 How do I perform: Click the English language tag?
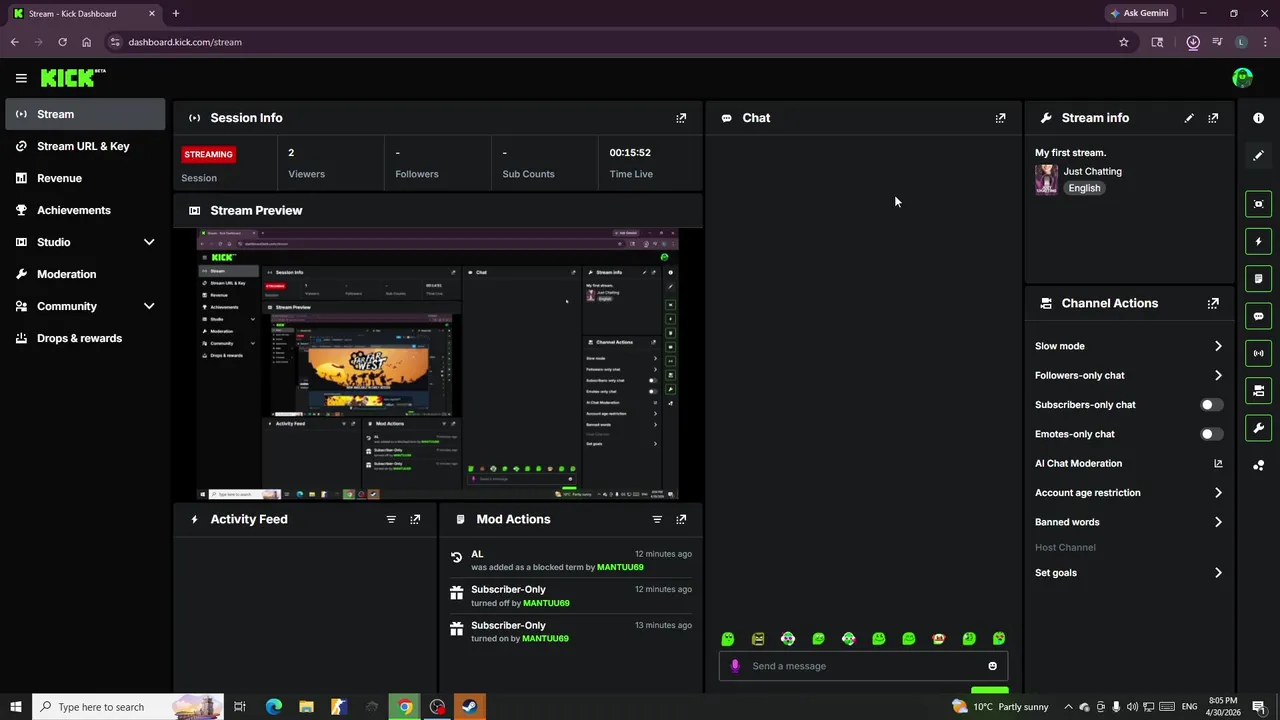point(1084,188)
